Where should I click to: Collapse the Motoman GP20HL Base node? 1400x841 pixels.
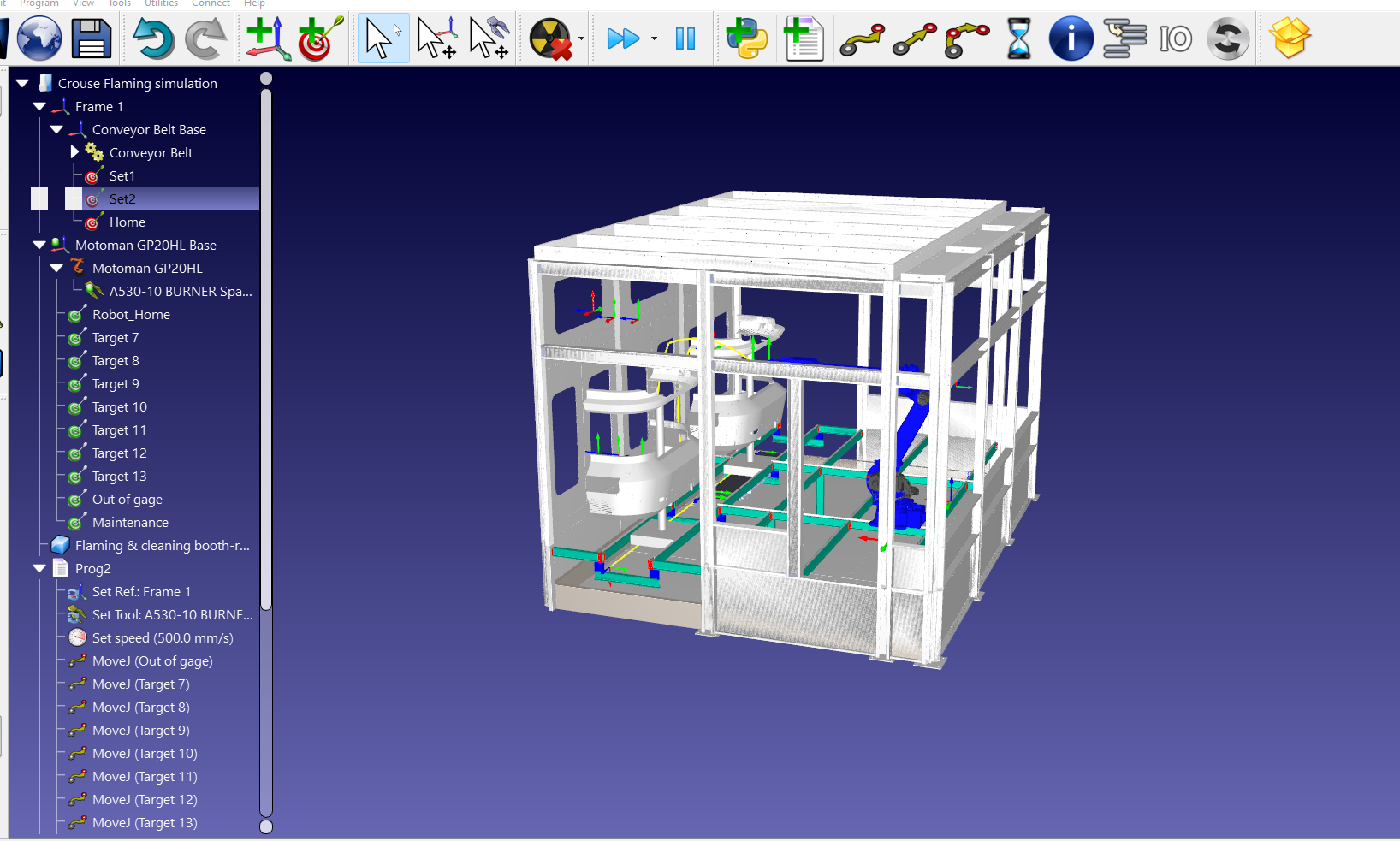[39, 245]
